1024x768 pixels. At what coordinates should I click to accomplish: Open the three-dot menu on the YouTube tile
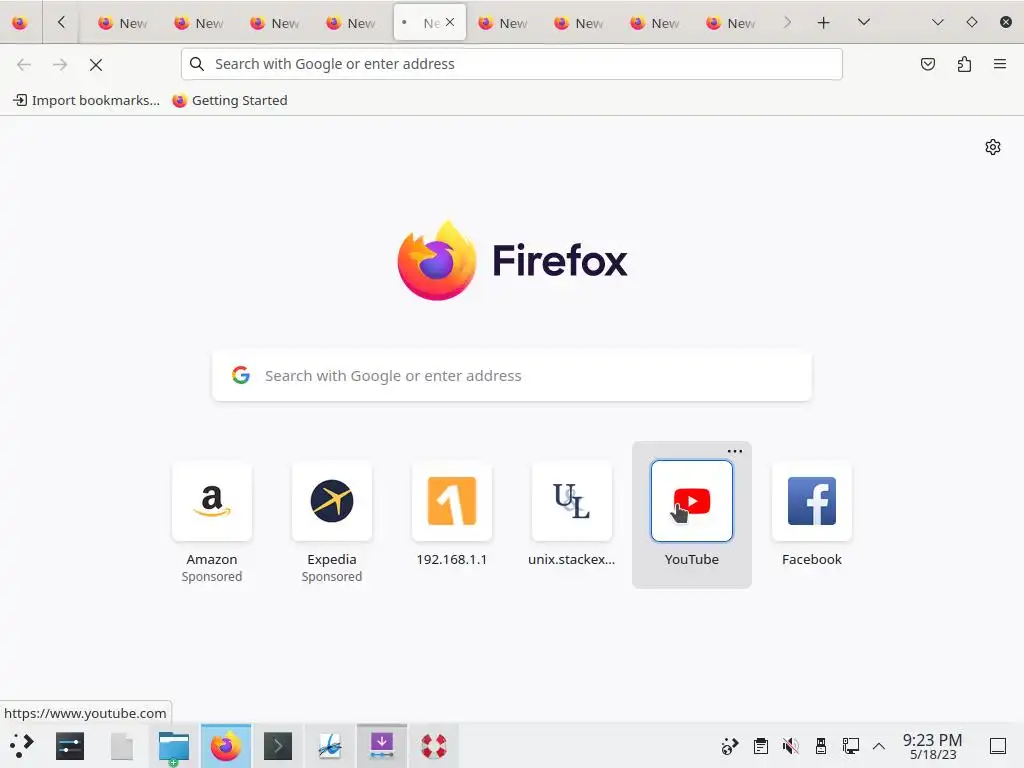click(735, 451)
